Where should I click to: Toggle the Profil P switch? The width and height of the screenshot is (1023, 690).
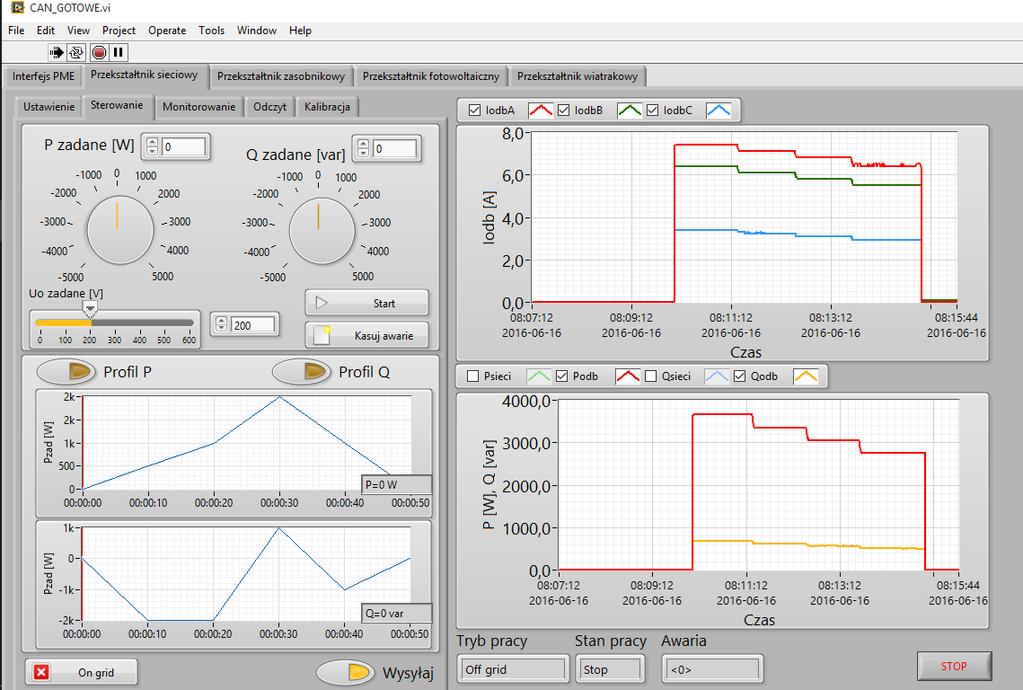67,372
